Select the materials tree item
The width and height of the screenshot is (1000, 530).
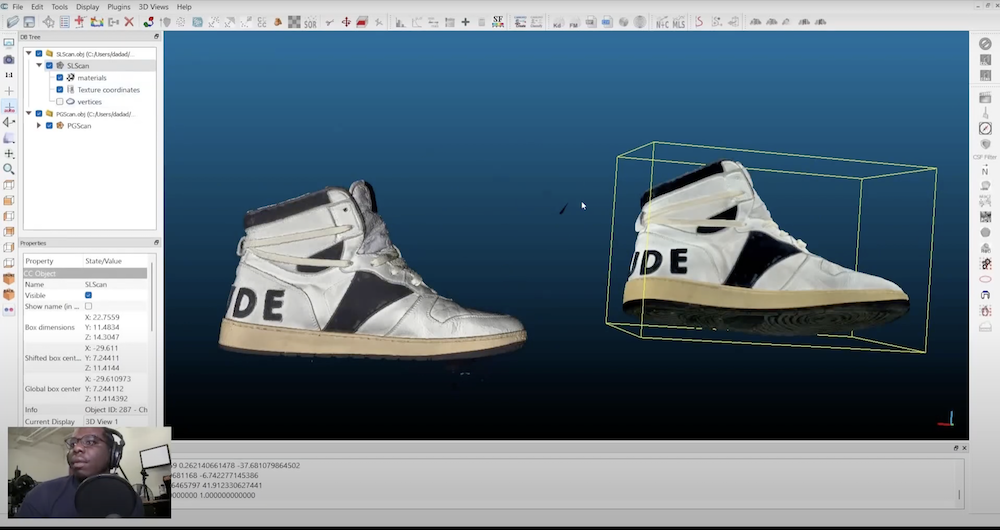pos(92,78)
